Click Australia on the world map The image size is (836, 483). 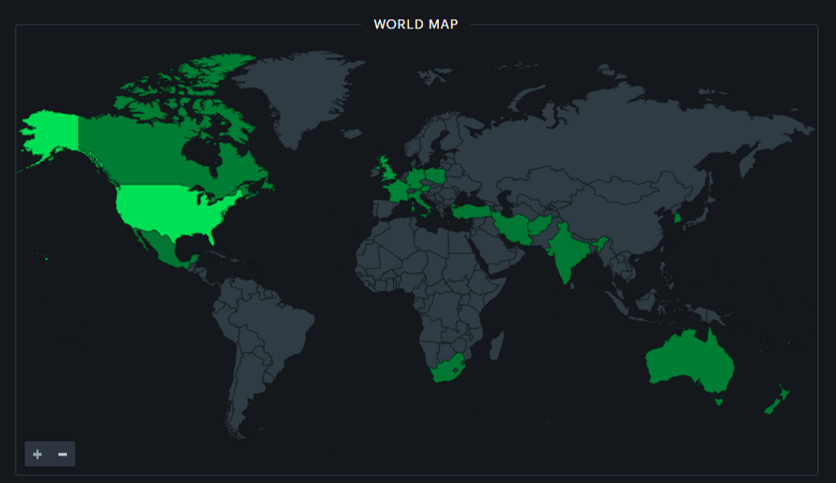point(688,361)
